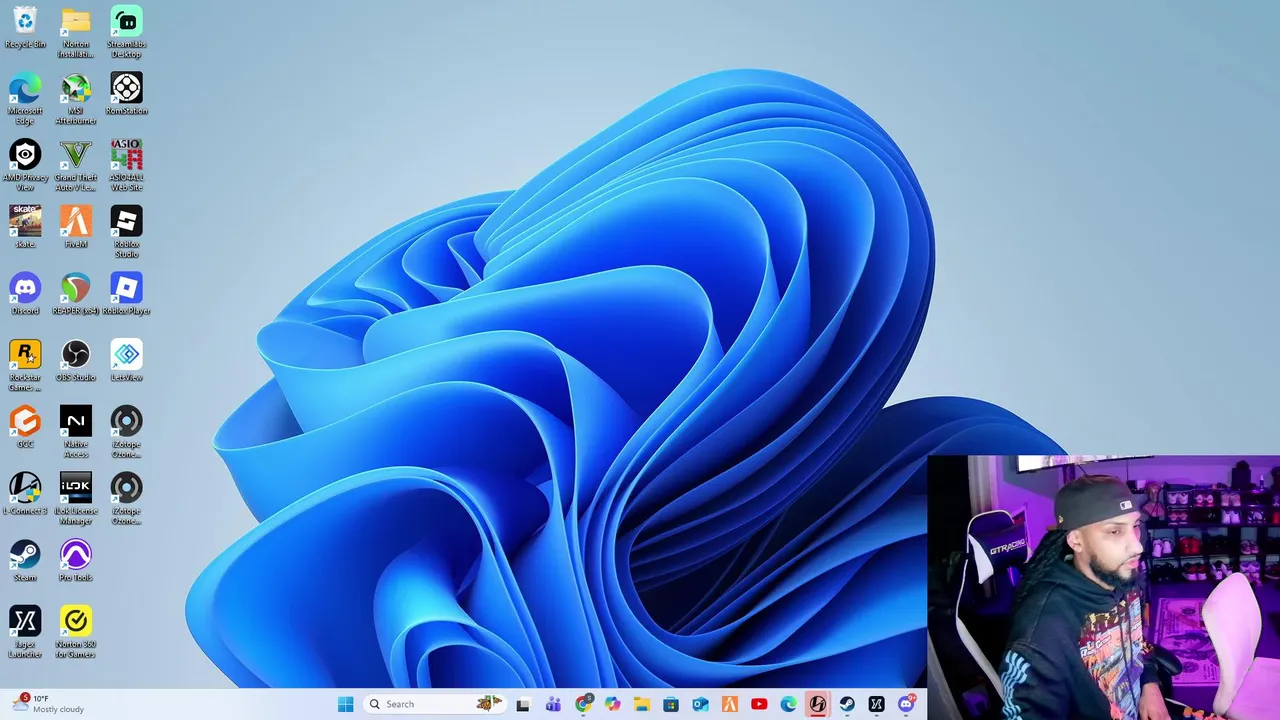Open Pro Tools desktop shortcut
1280x720 pixels.
tap(76, 561)
